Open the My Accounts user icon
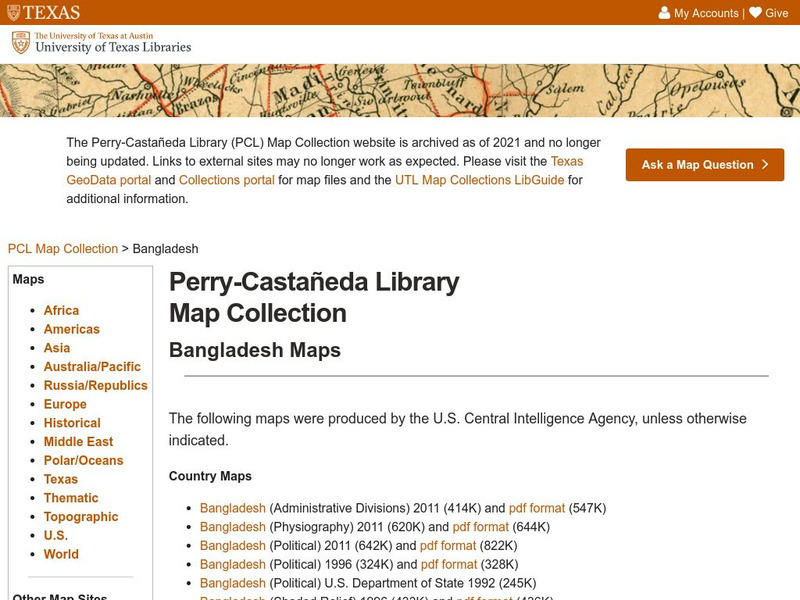 664,13
